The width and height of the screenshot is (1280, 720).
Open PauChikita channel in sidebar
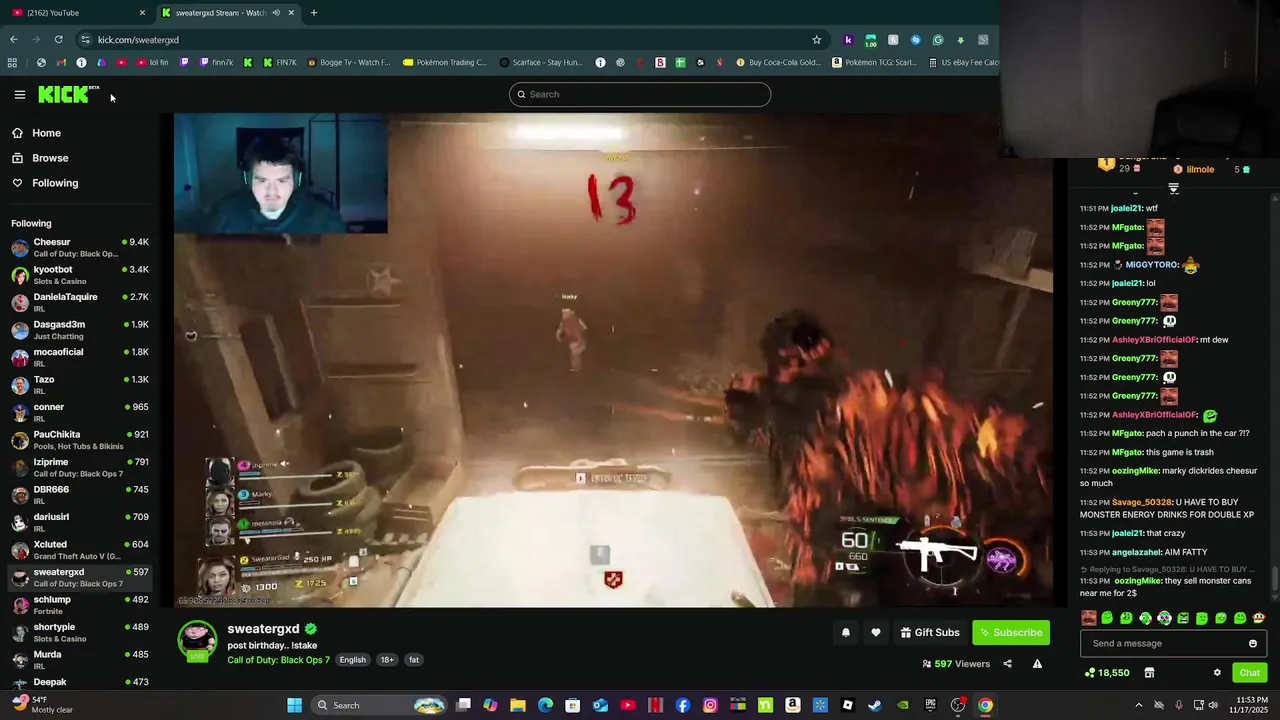pyautogui.click(x=80, y=440)
